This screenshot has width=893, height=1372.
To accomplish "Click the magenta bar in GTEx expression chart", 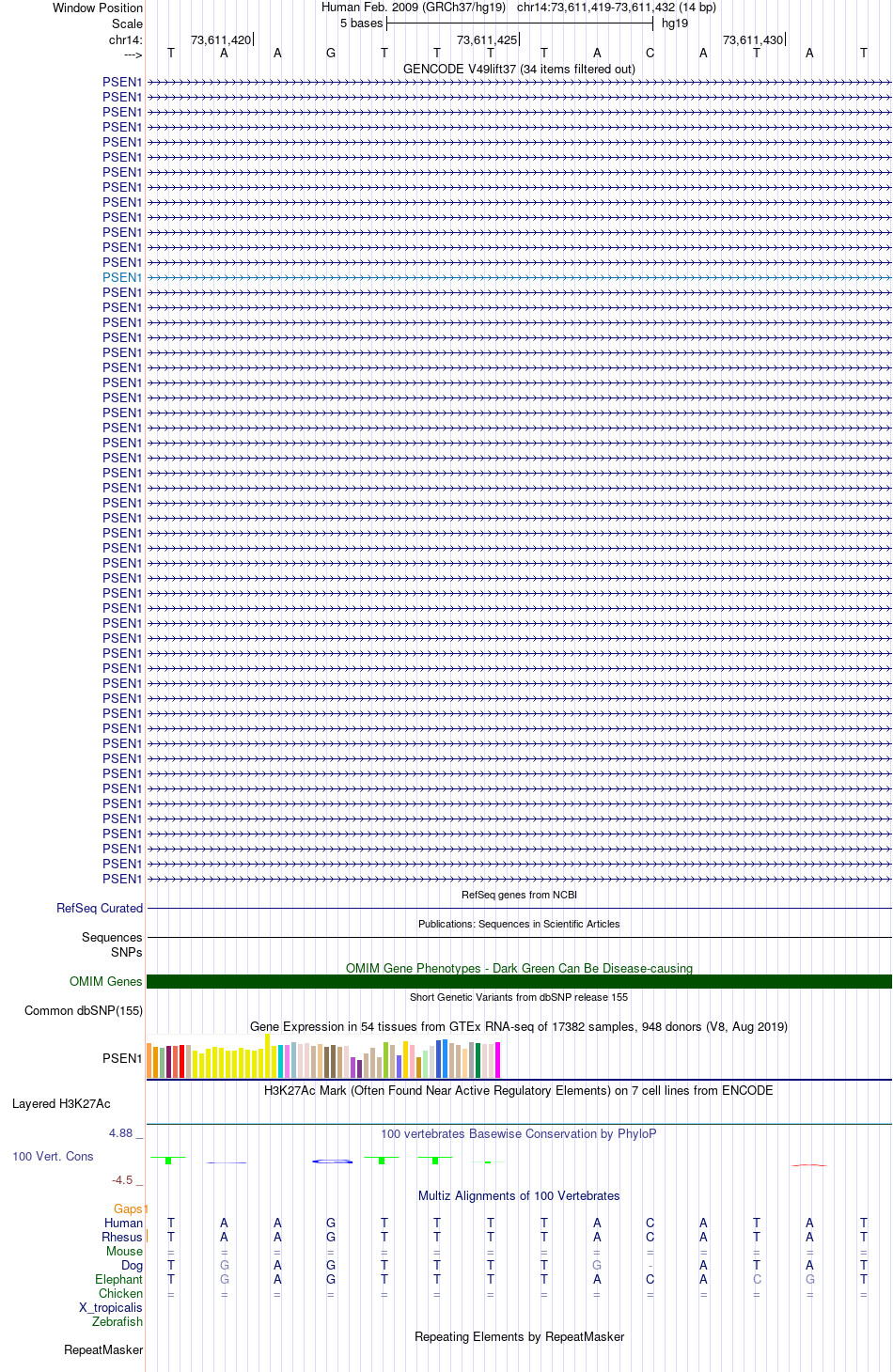I will [x=498, y=1060].
